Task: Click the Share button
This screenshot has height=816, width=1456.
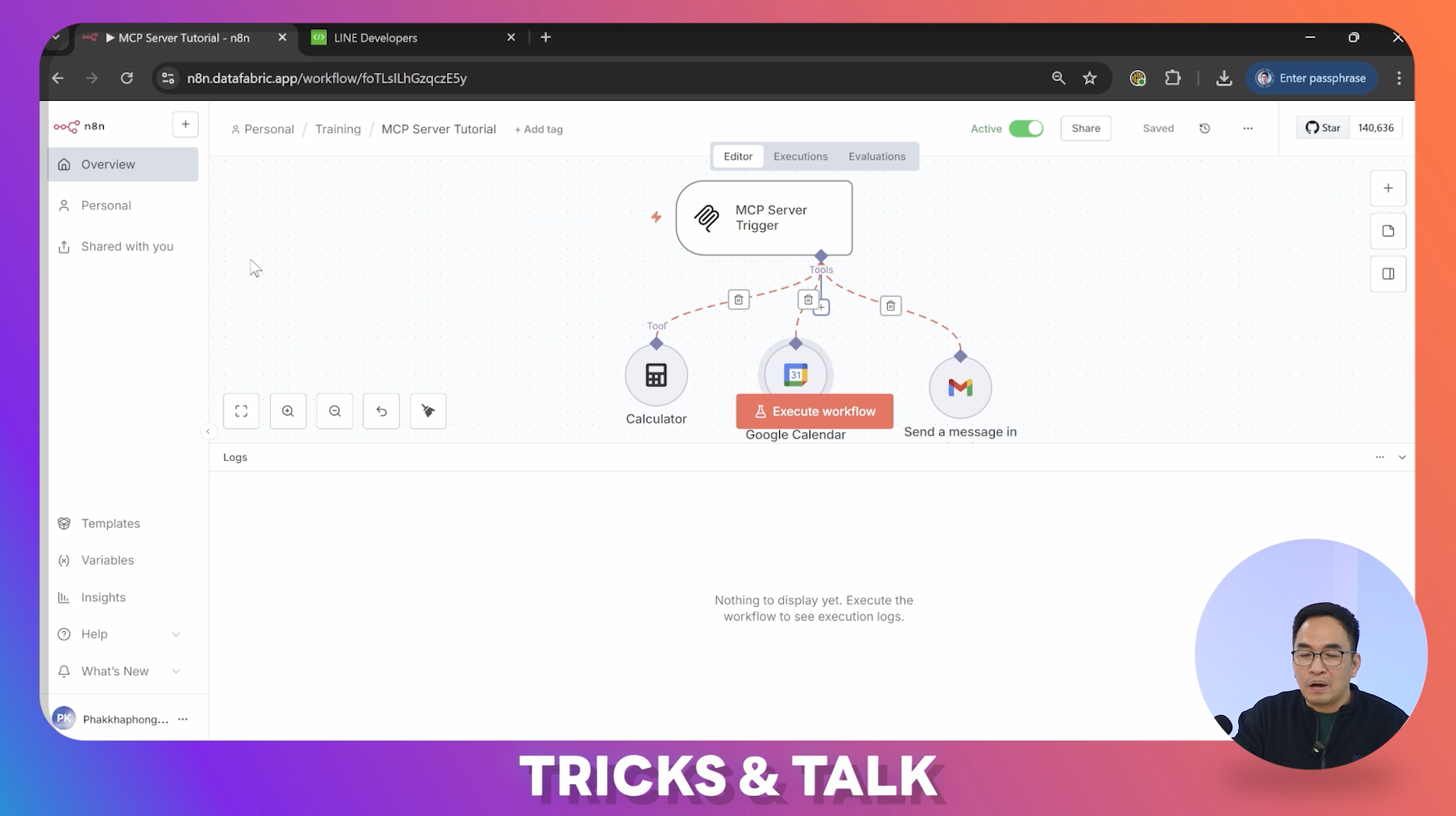Action: (x=1085, y=129)
